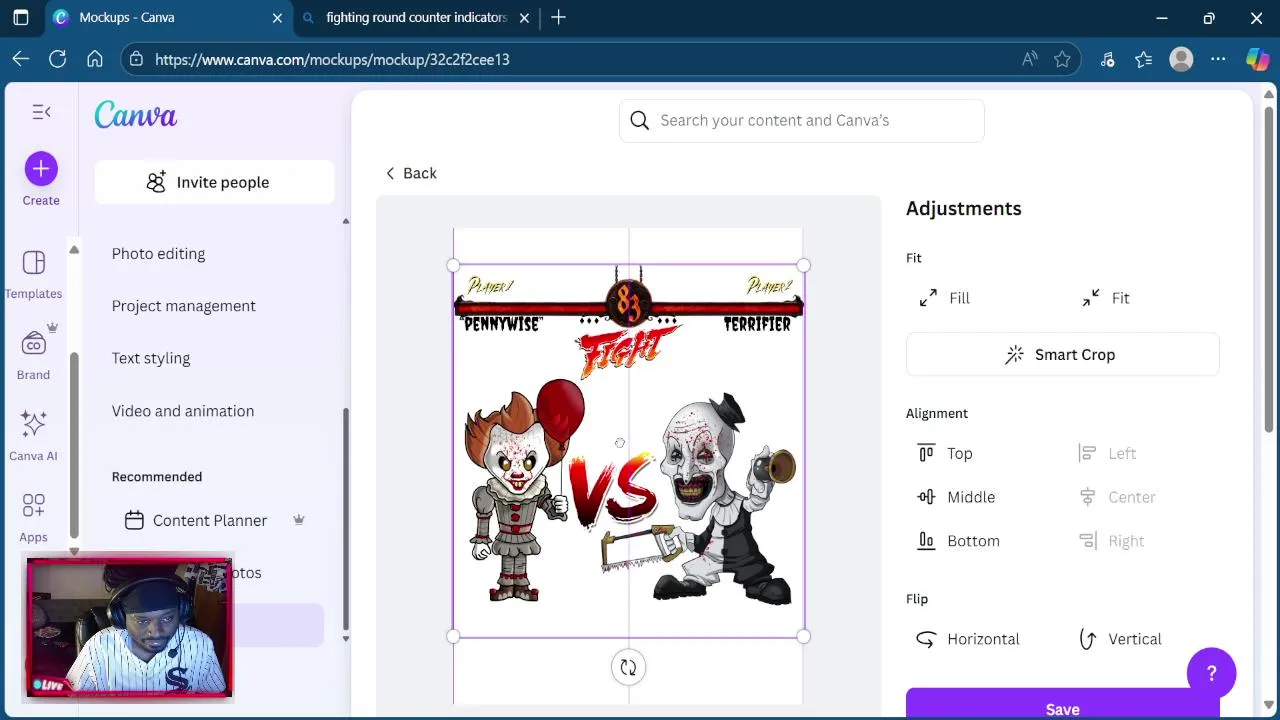Open the Content Planner item
This screenshot has height=720, width=1280.
coord(210,520)
